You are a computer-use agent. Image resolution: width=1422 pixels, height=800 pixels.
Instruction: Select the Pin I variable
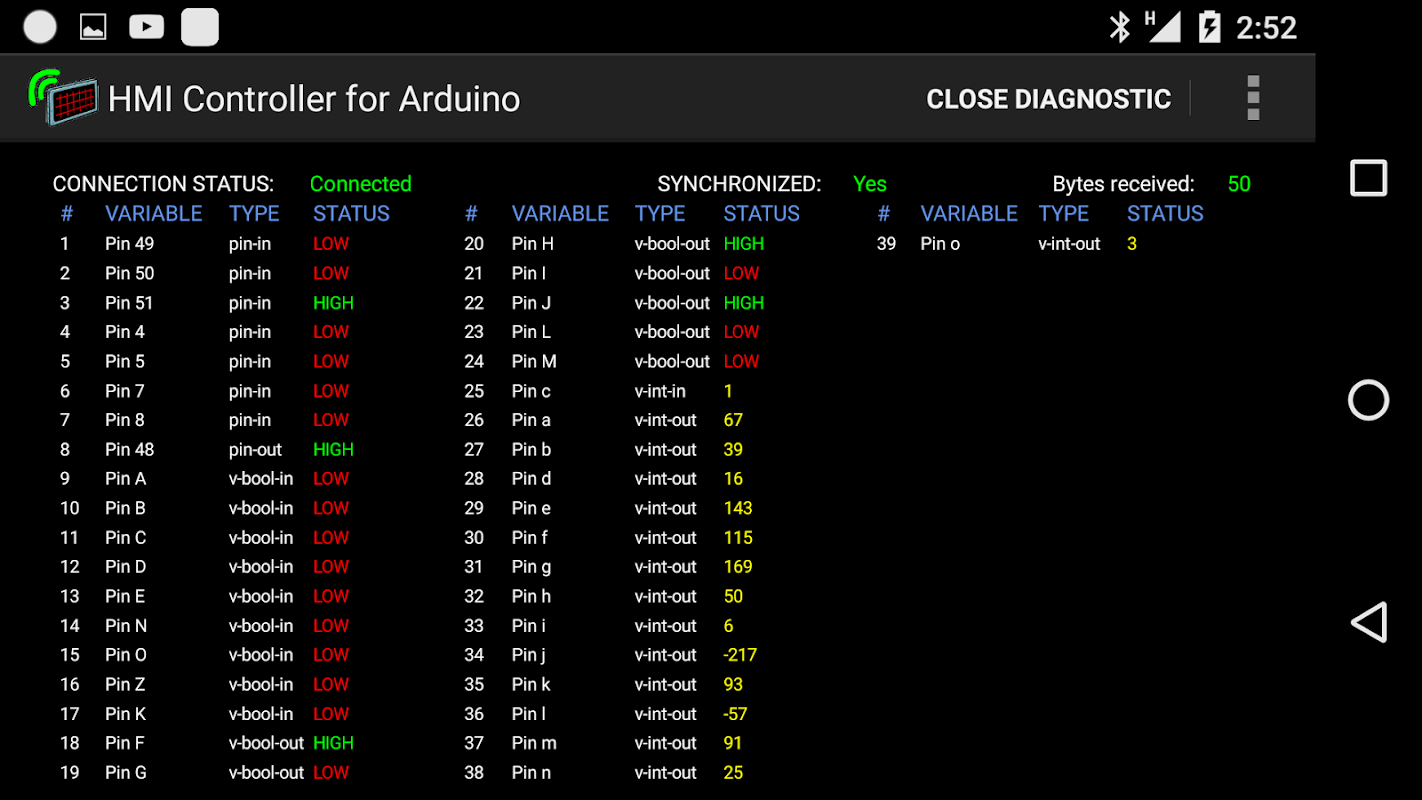tap(529, 273)
